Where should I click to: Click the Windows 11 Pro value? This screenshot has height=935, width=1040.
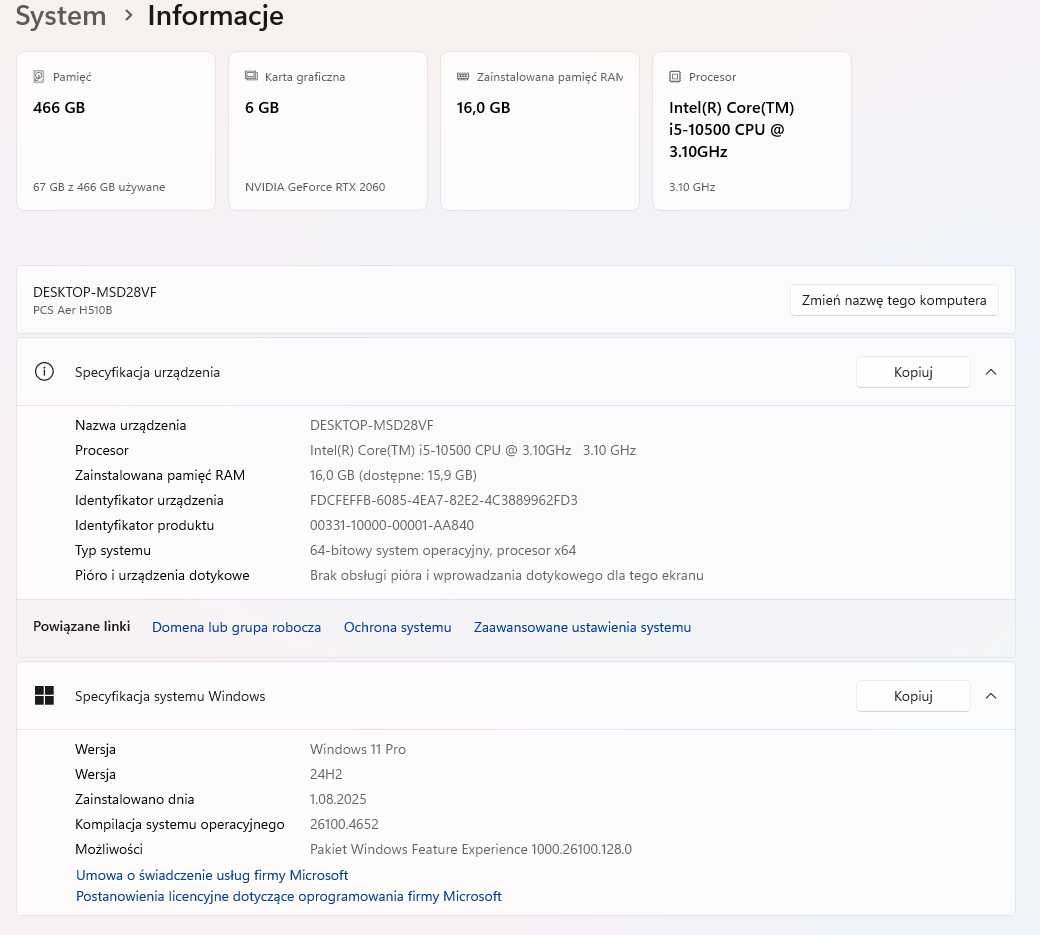click(x=358, y=749)
